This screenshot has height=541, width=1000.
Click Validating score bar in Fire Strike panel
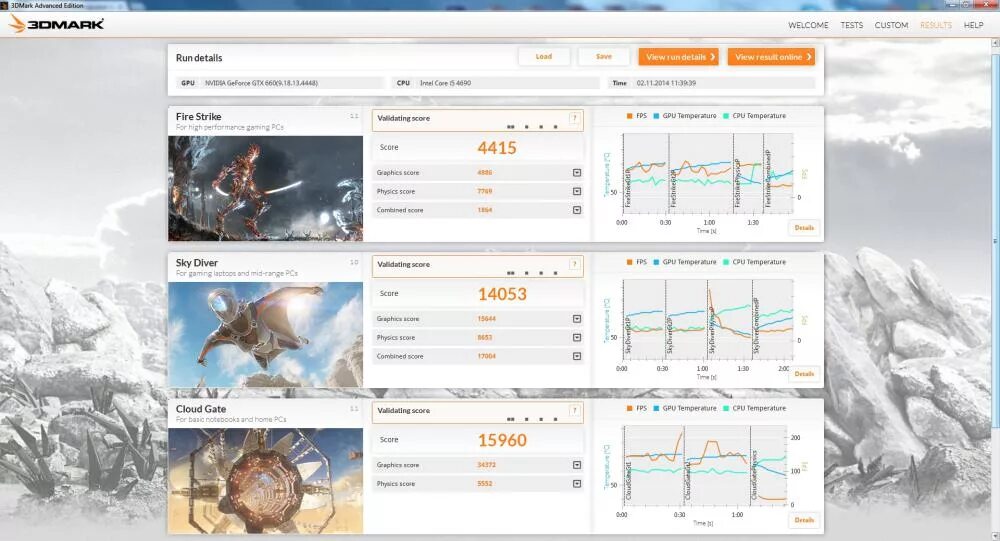coord(478,120)
